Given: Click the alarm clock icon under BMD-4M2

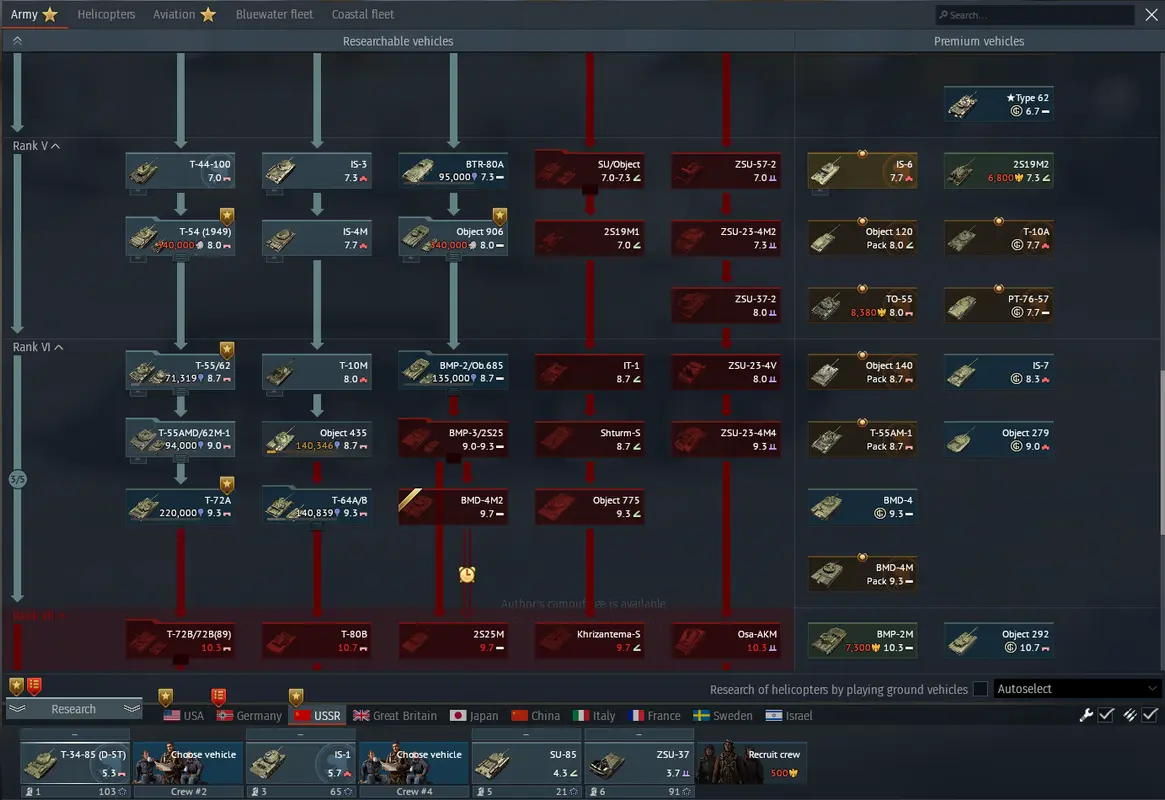Looking at the screenshot, I should (467, 574).
